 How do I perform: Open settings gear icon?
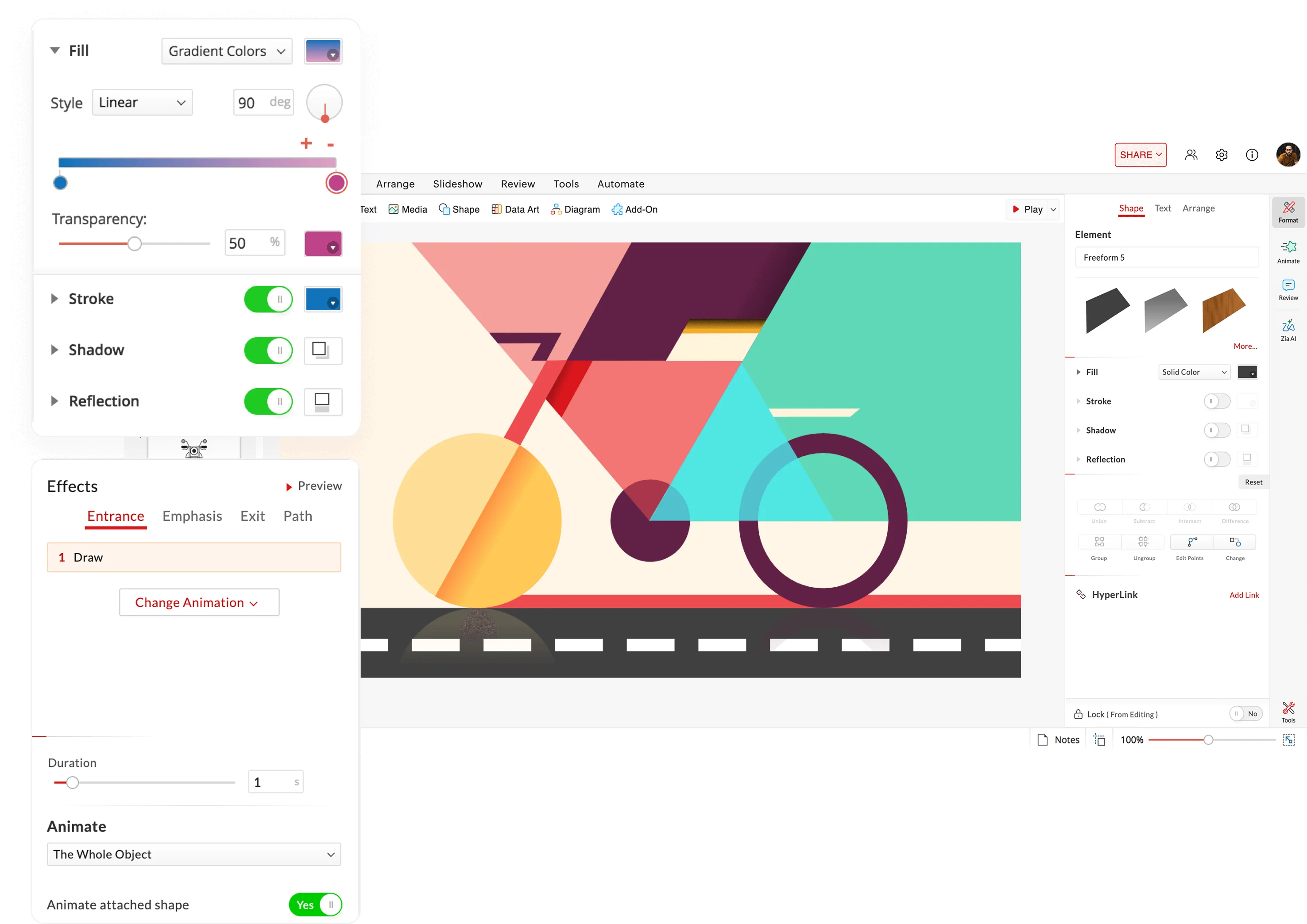tap(1222, 155)
